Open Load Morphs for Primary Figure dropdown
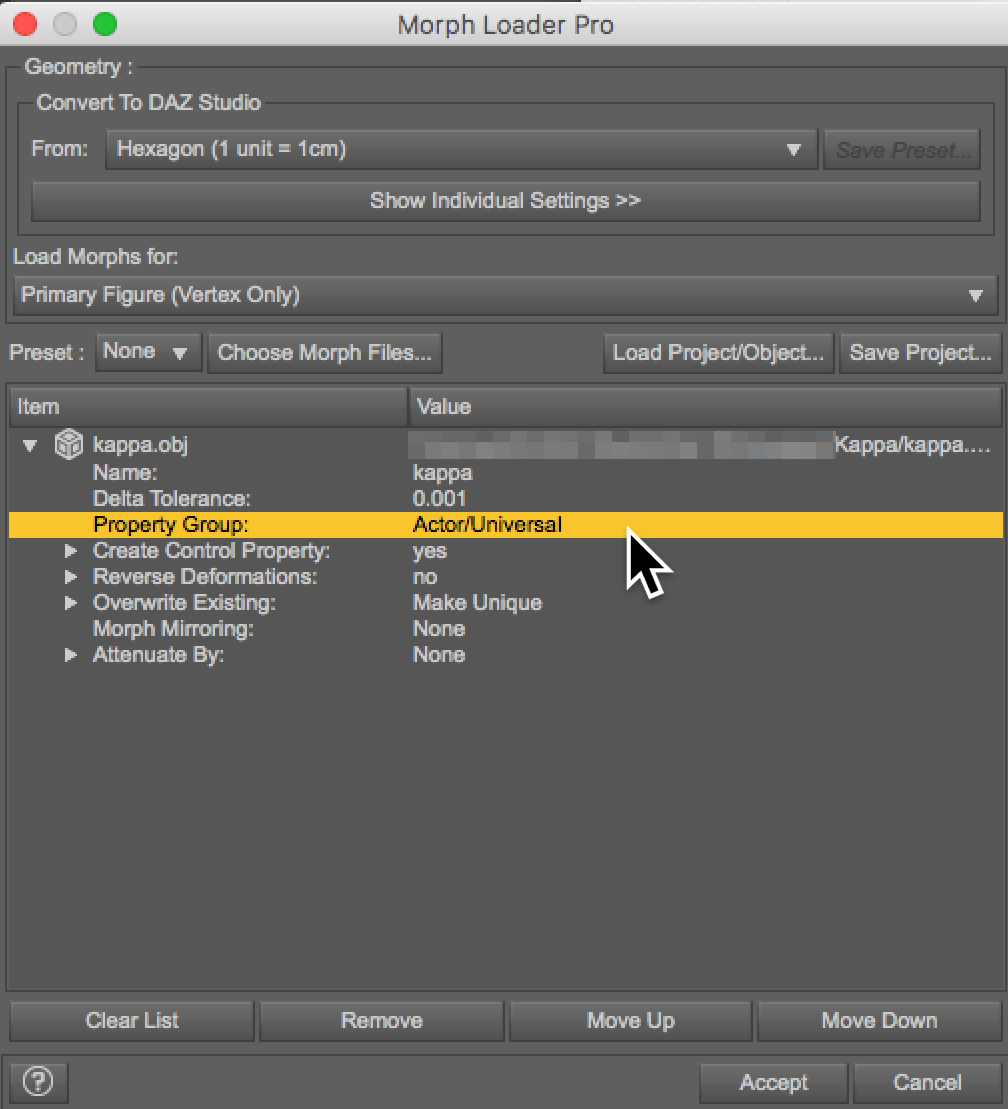Image resolution: width=1008 pixels, height=1109 pixels. [507, 295]
